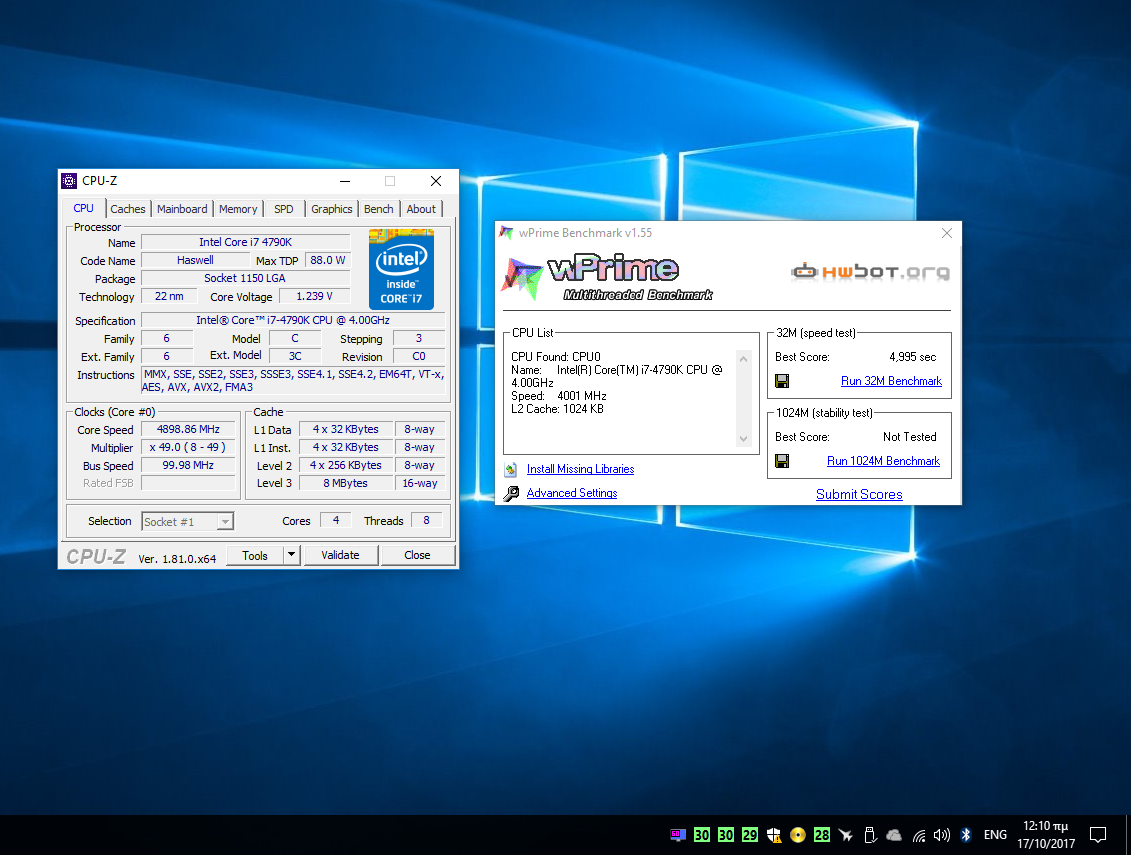Click the Cores value '4'

pos(336,520)
